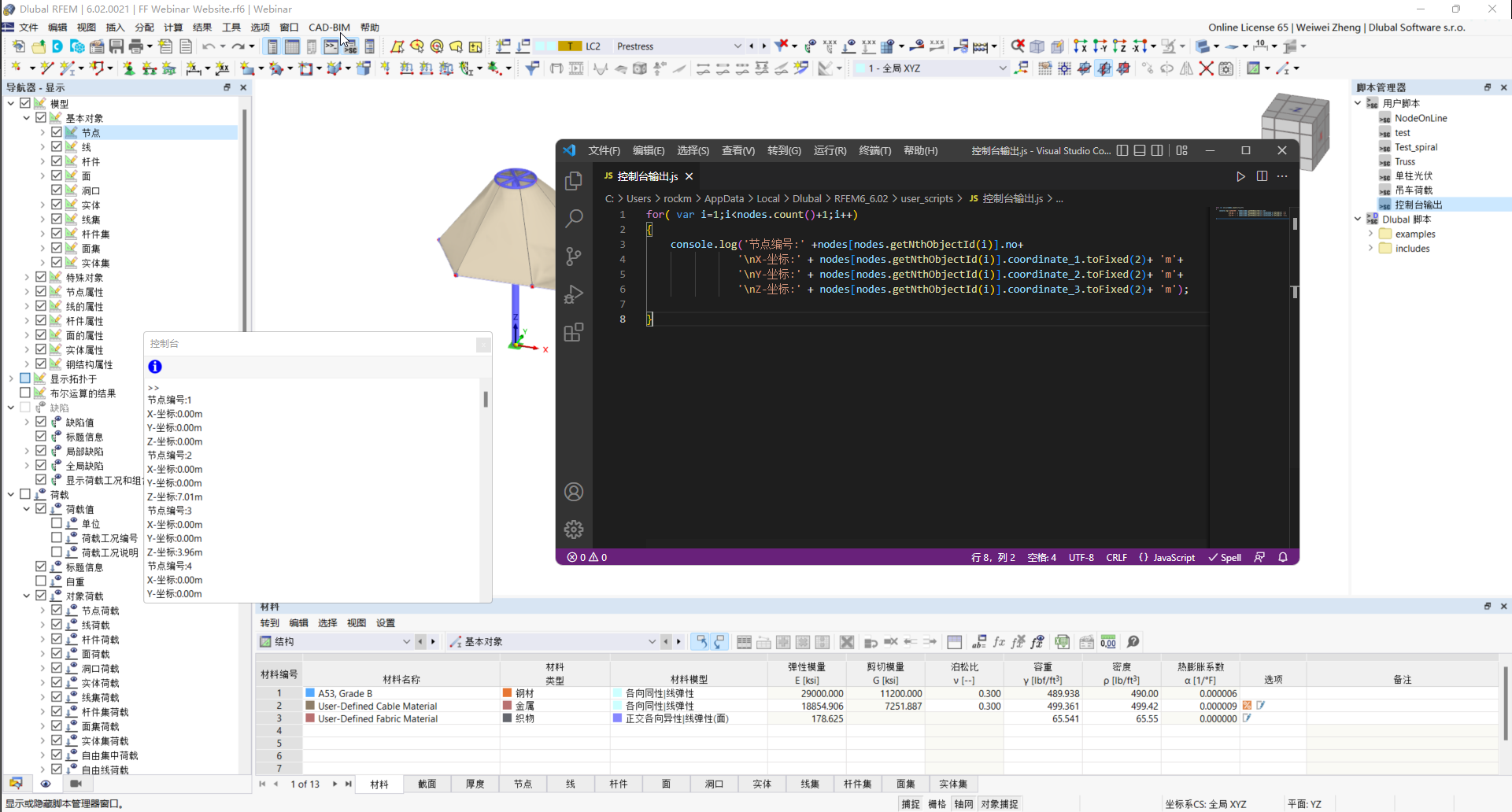Open the 结构 dropdown in table panel

[x=406, y=642]
